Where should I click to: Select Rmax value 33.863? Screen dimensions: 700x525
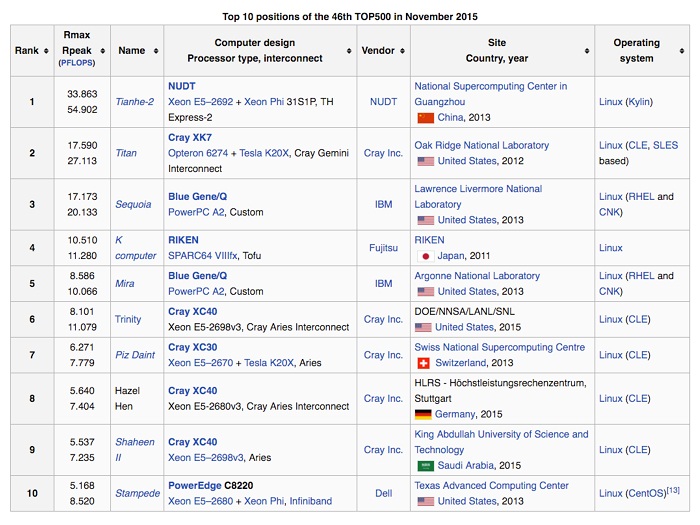pos(82,94)
